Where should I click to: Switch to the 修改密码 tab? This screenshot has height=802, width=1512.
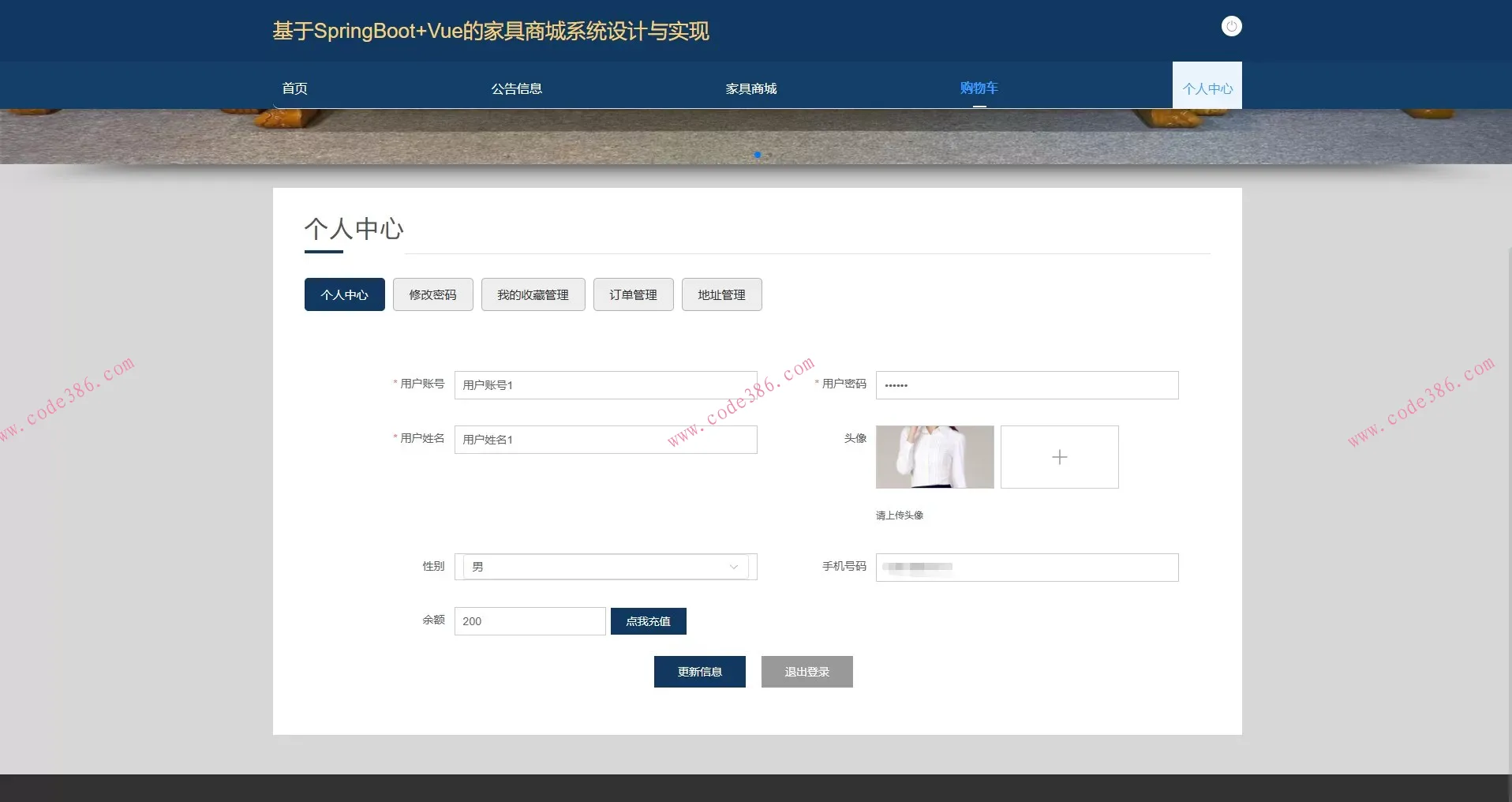click(x=432, y=294)
